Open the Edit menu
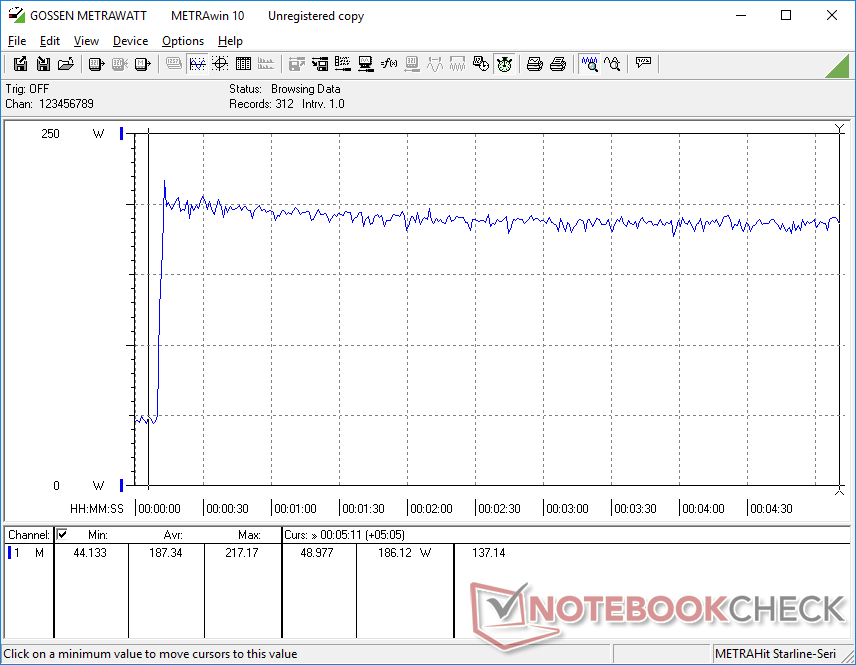856x665 pixels. [50, 41]
